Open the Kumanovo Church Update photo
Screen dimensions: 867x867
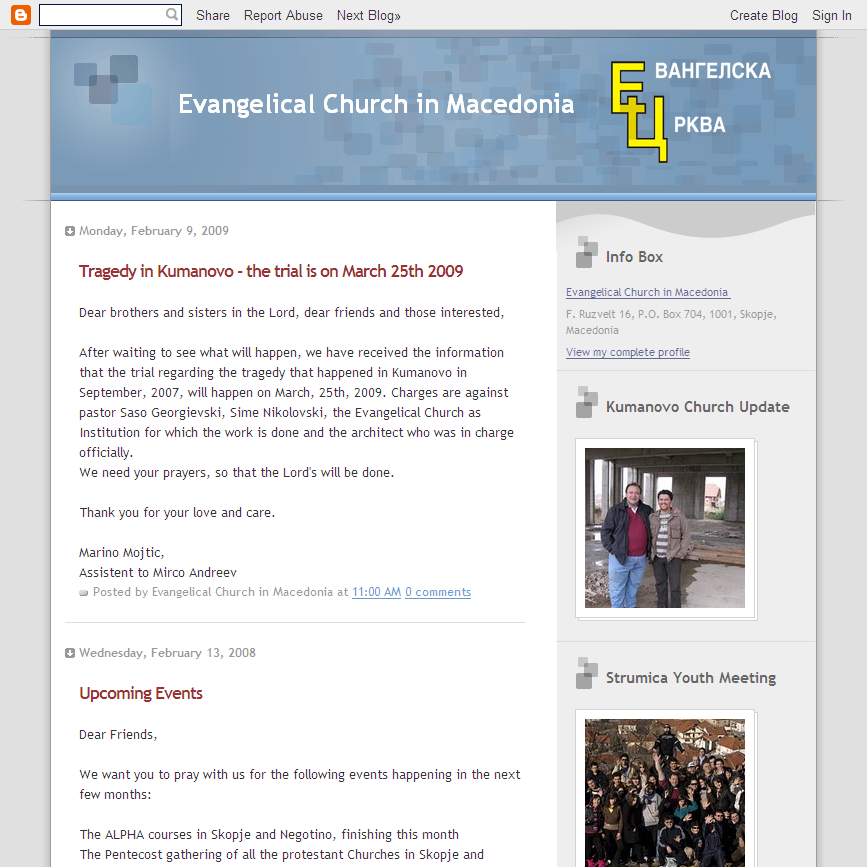[665, 528]
